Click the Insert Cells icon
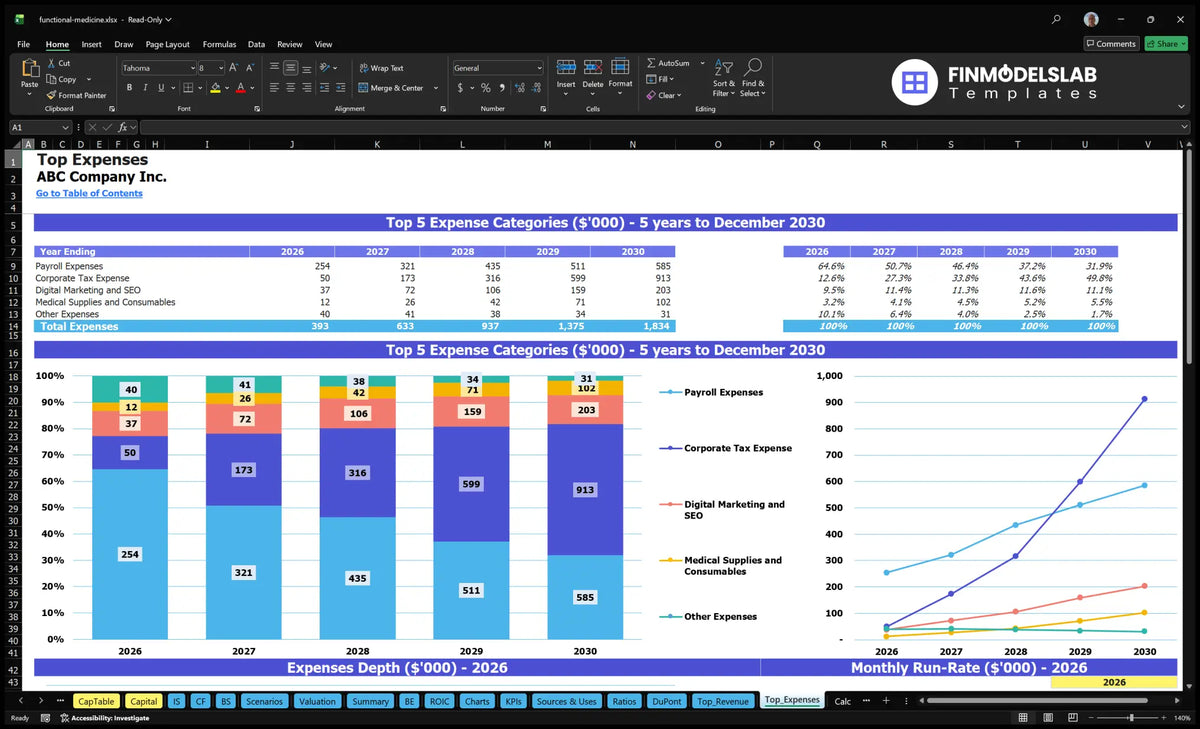This screenshot has height=729, width=1200. (x=566, y=67)
